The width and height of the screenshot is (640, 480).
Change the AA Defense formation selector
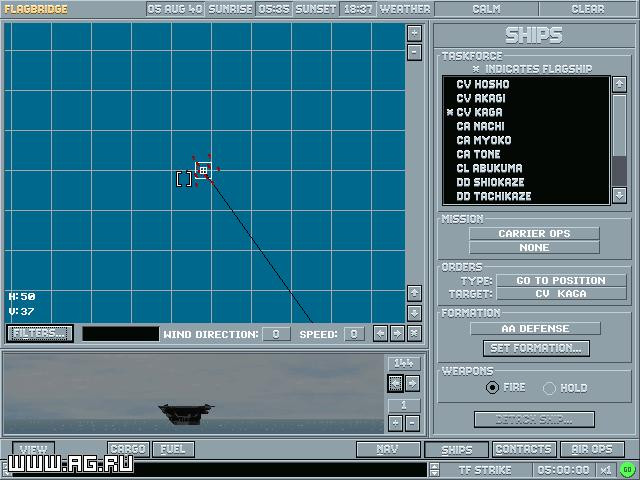pos(535,329)
